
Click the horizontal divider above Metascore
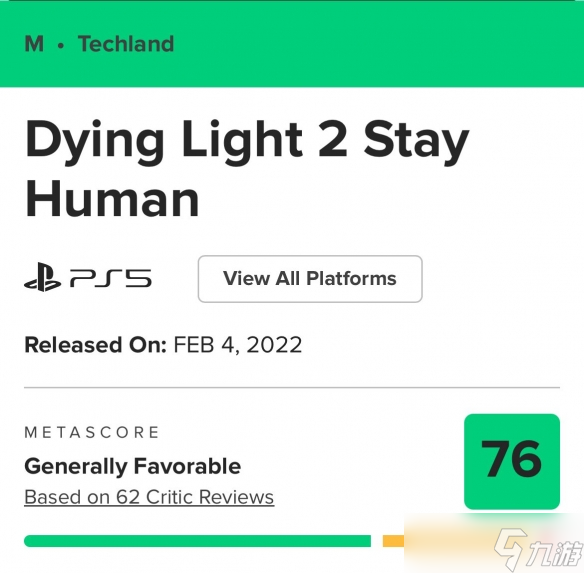pyautogui.click(x=292, y=387)
